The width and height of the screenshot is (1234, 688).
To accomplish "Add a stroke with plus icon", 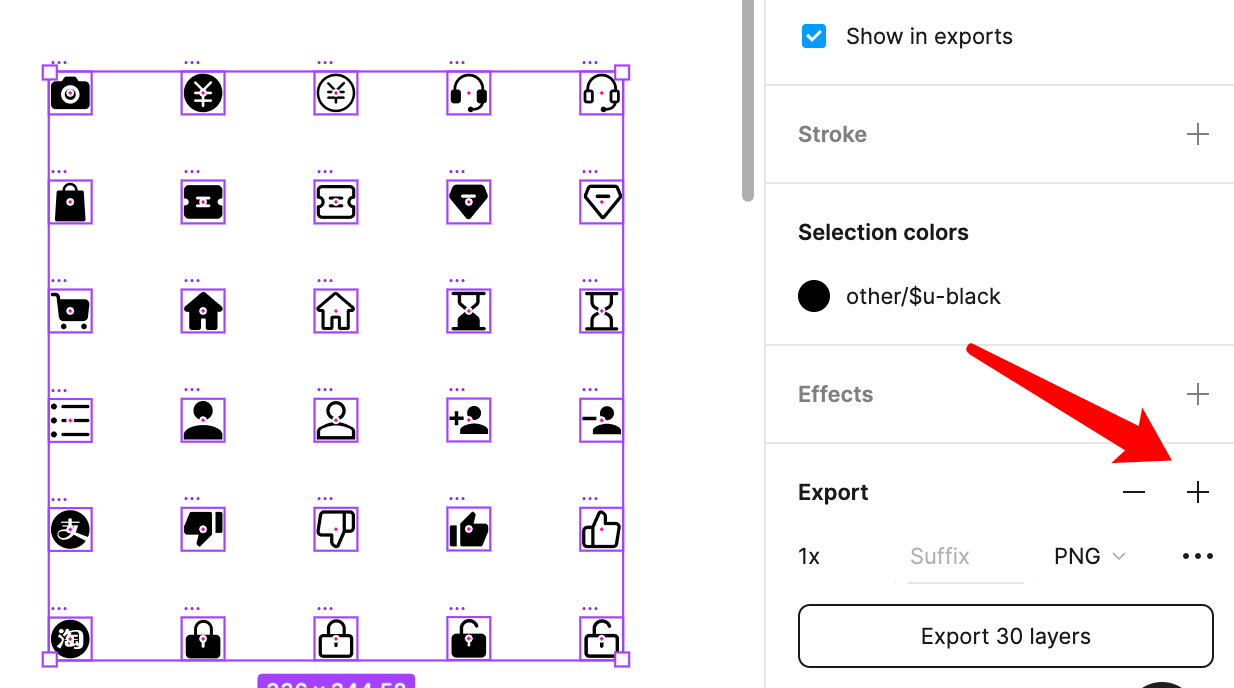I will click(1197, 134).
